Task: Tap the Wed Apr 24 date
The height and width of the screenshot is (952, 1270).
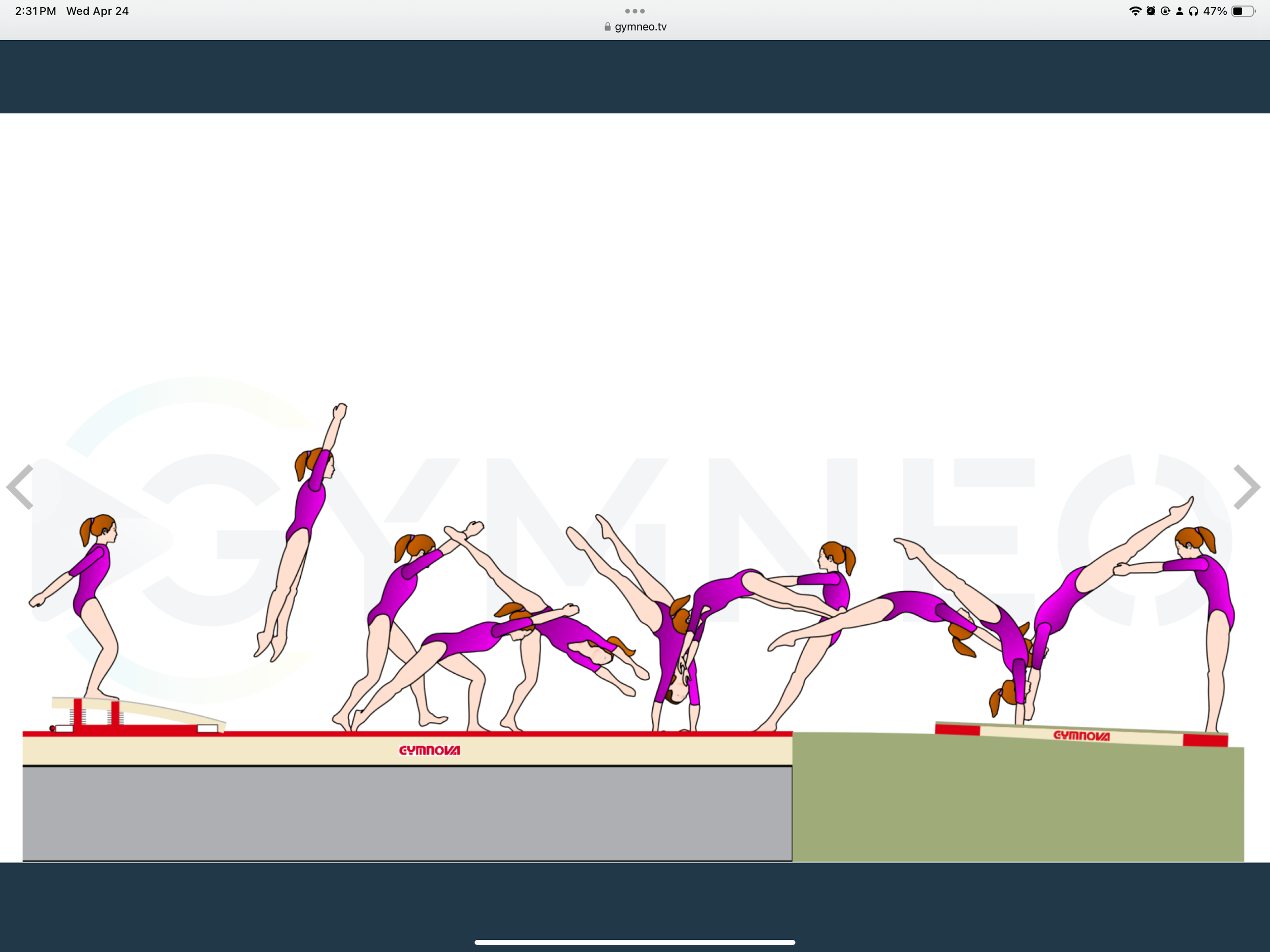Action: (x=97, y=11)
